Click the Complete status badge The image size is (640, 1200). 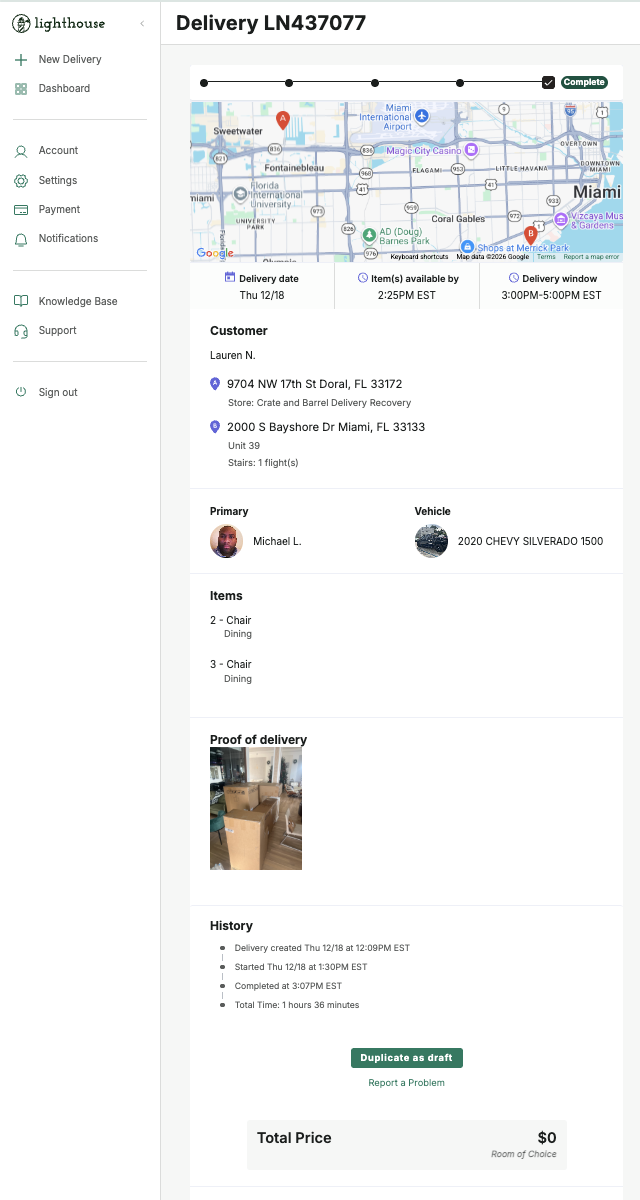584,83
